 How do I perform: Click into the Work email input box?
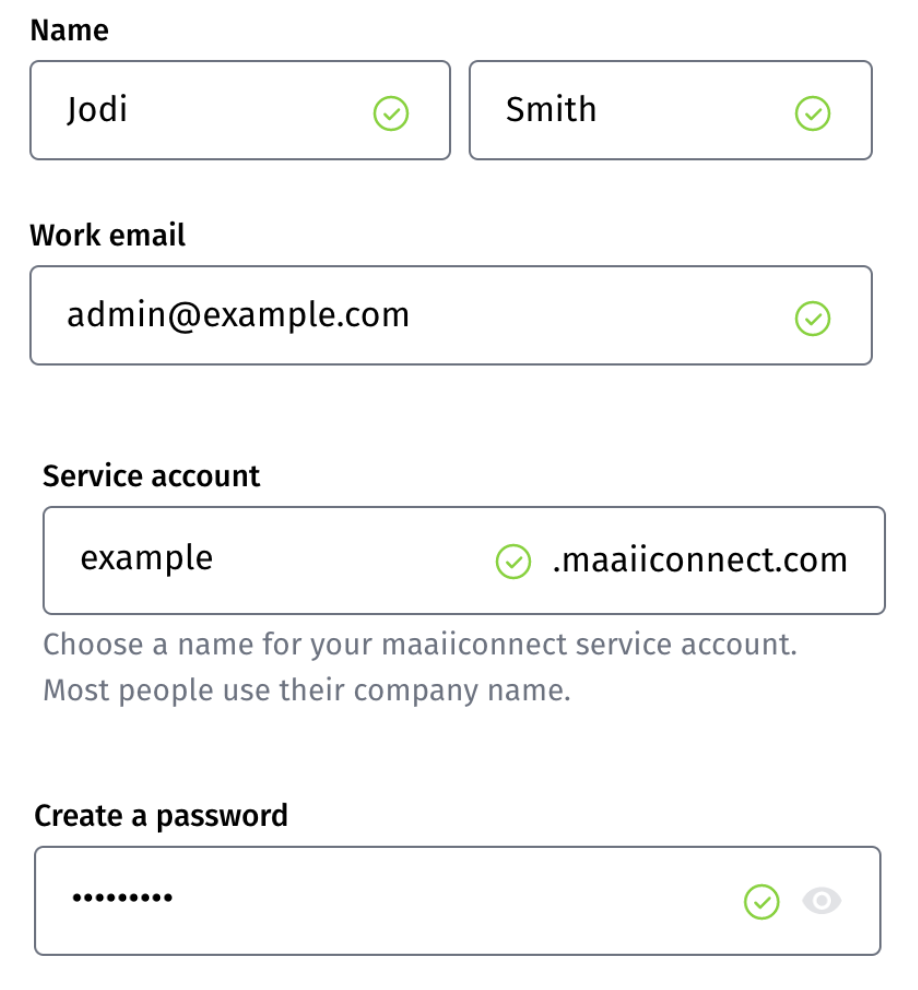tap(451, 315)
